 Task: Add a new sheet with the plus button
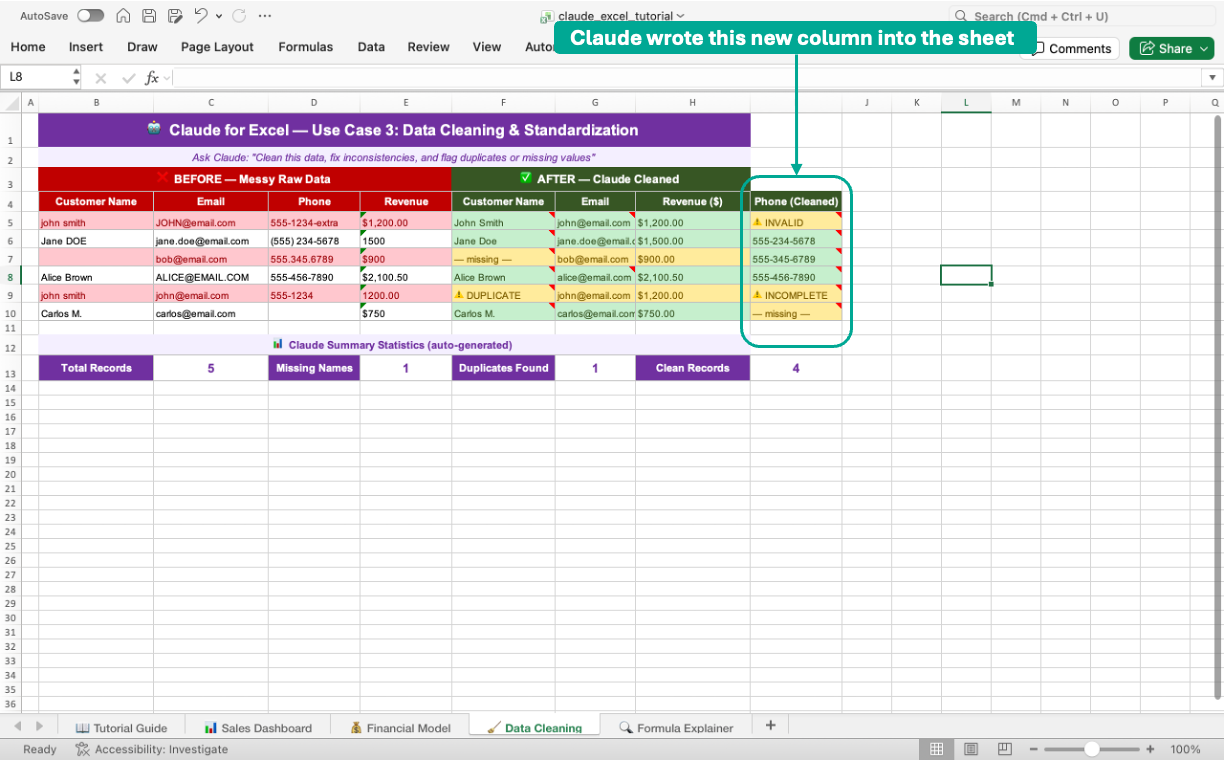770,724
